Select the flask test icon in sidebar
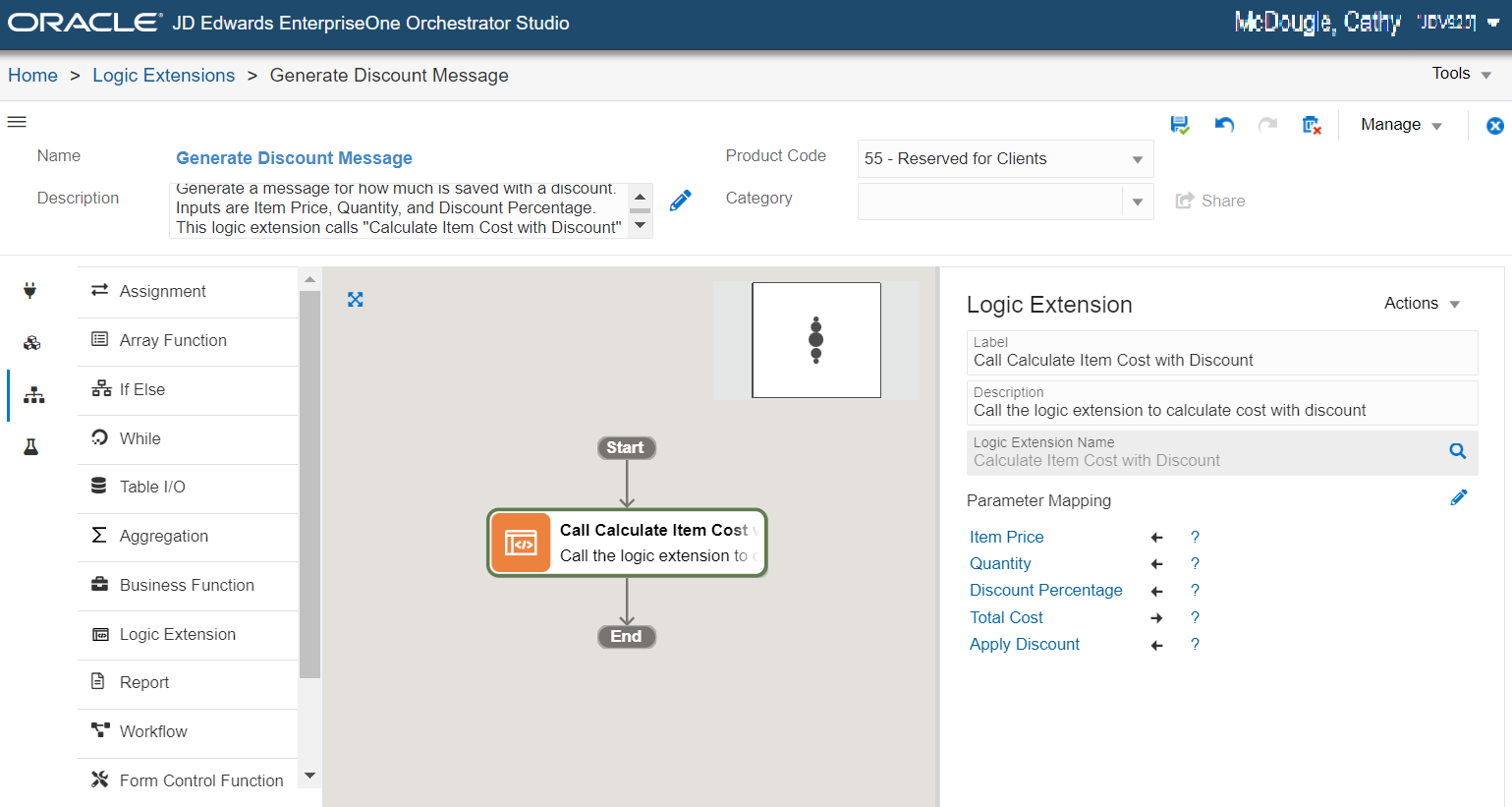 (31, 447)
